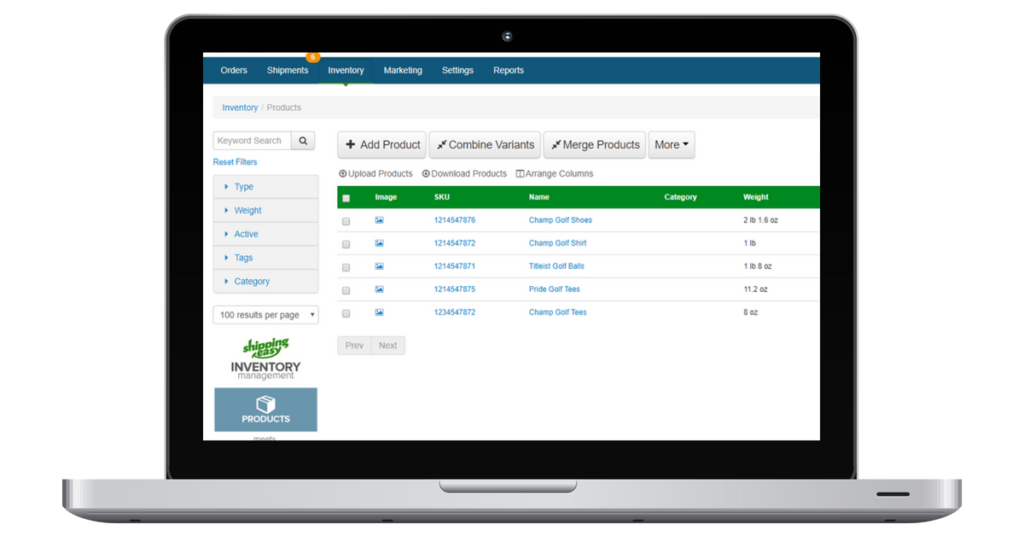Open the More dropdown menu
This screenshot has width=1024, height=536.
(671, 145)
